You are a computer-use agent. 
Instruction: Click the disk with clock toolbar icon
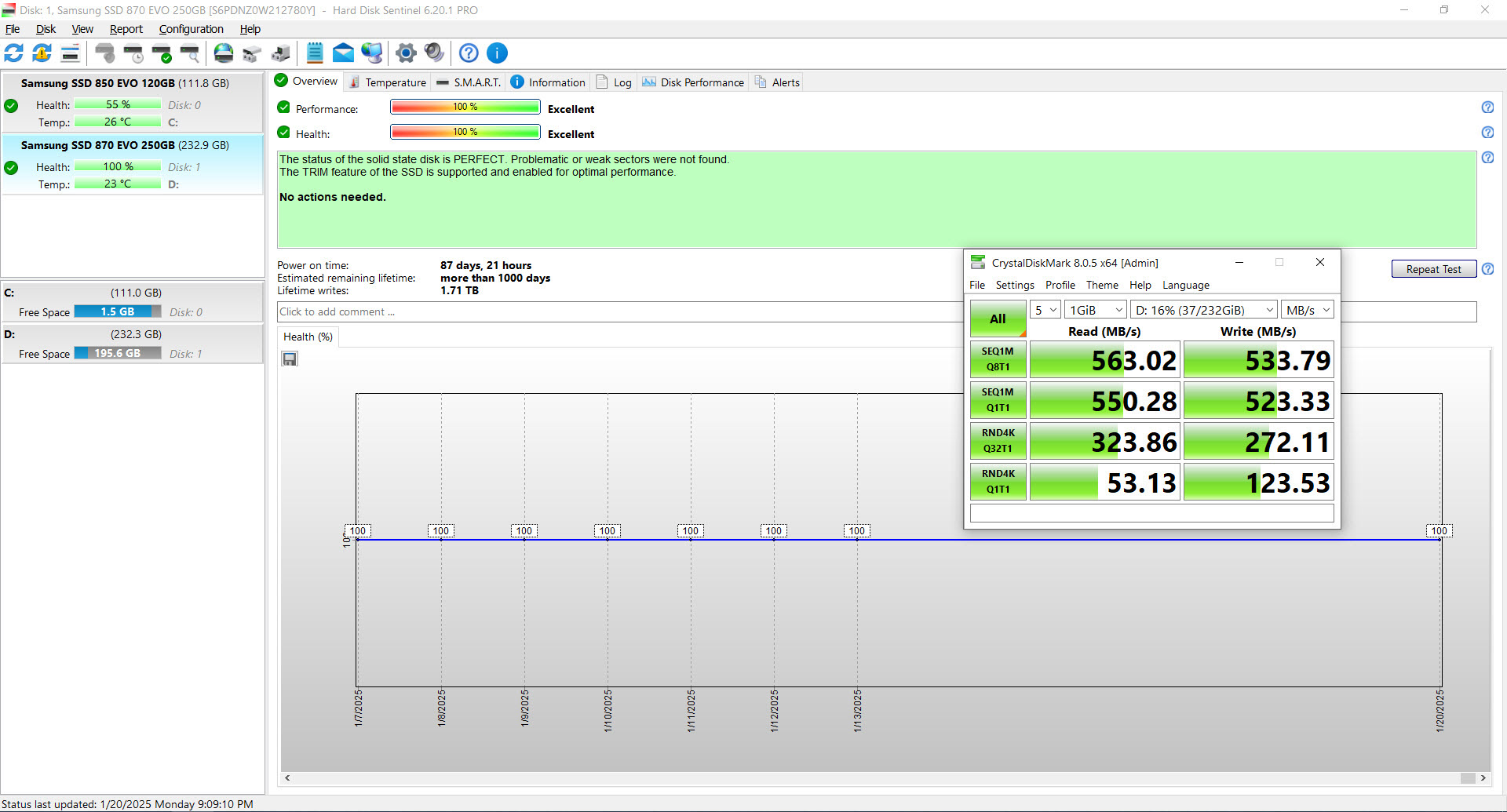click(x=133, y=53)
